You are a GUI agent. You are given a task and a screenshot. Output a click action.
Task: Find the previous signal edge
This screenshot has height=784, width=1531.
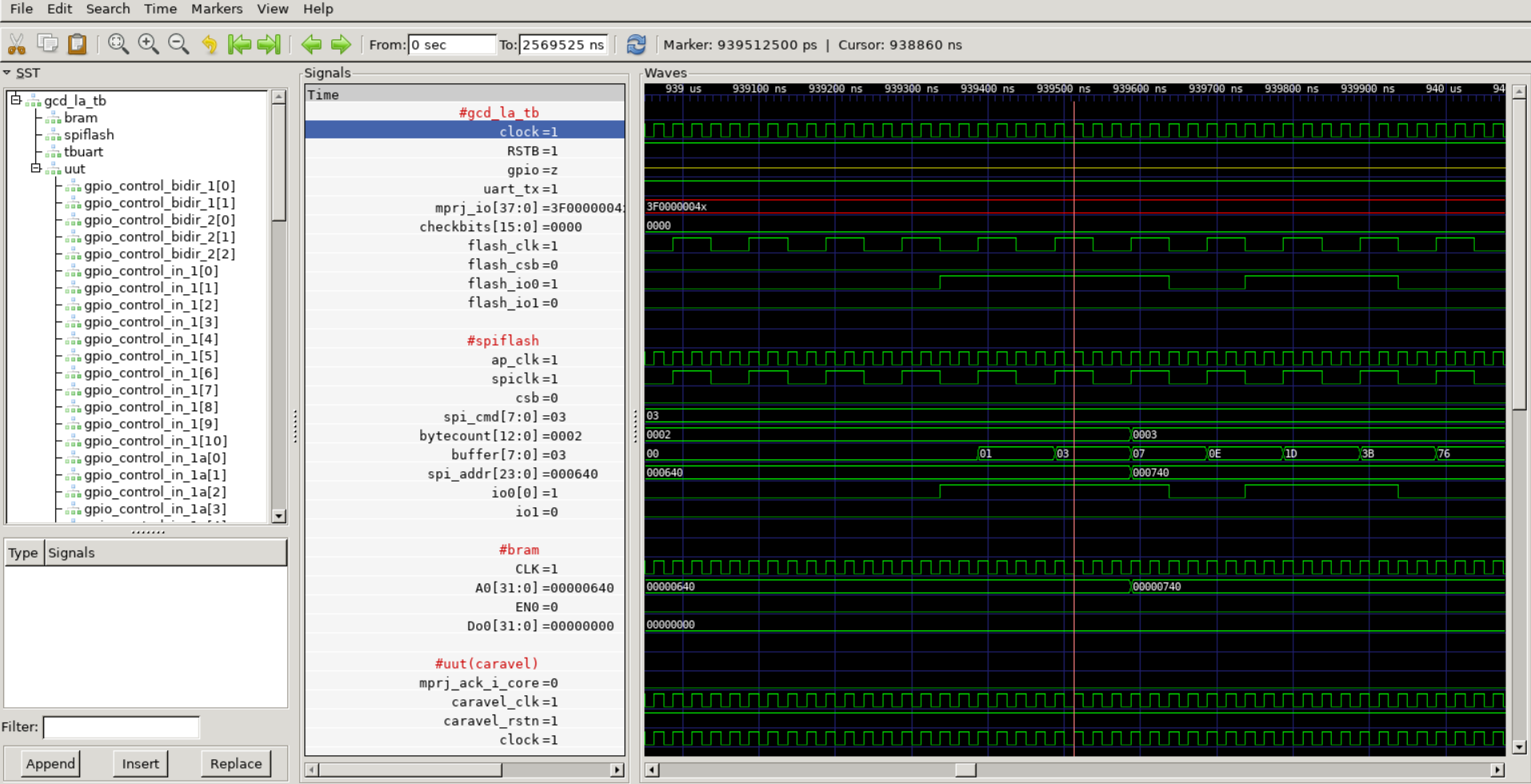point(312,45)
